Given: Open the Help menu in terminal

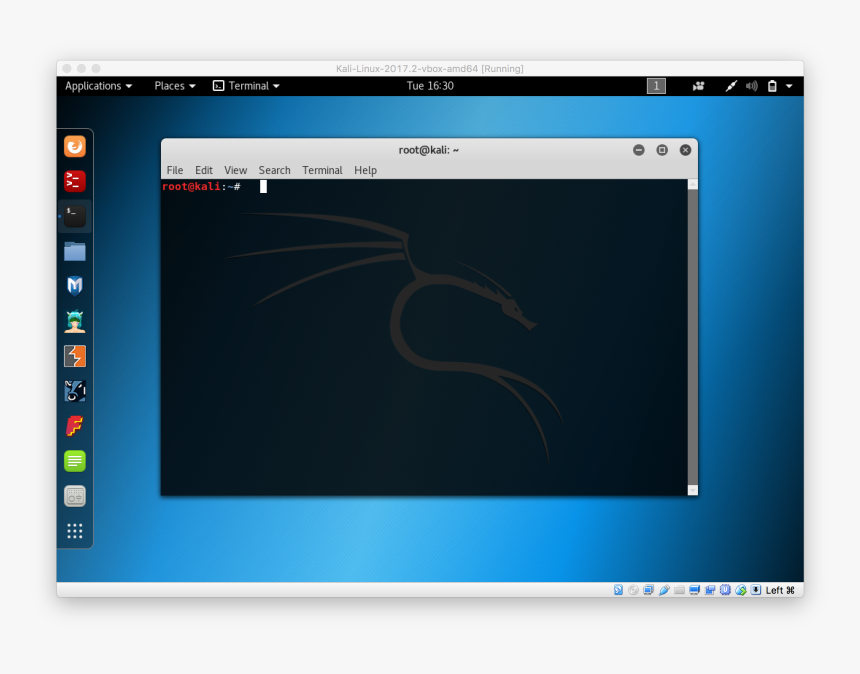Looking at the screenshot, I should (x=365, y=170).
